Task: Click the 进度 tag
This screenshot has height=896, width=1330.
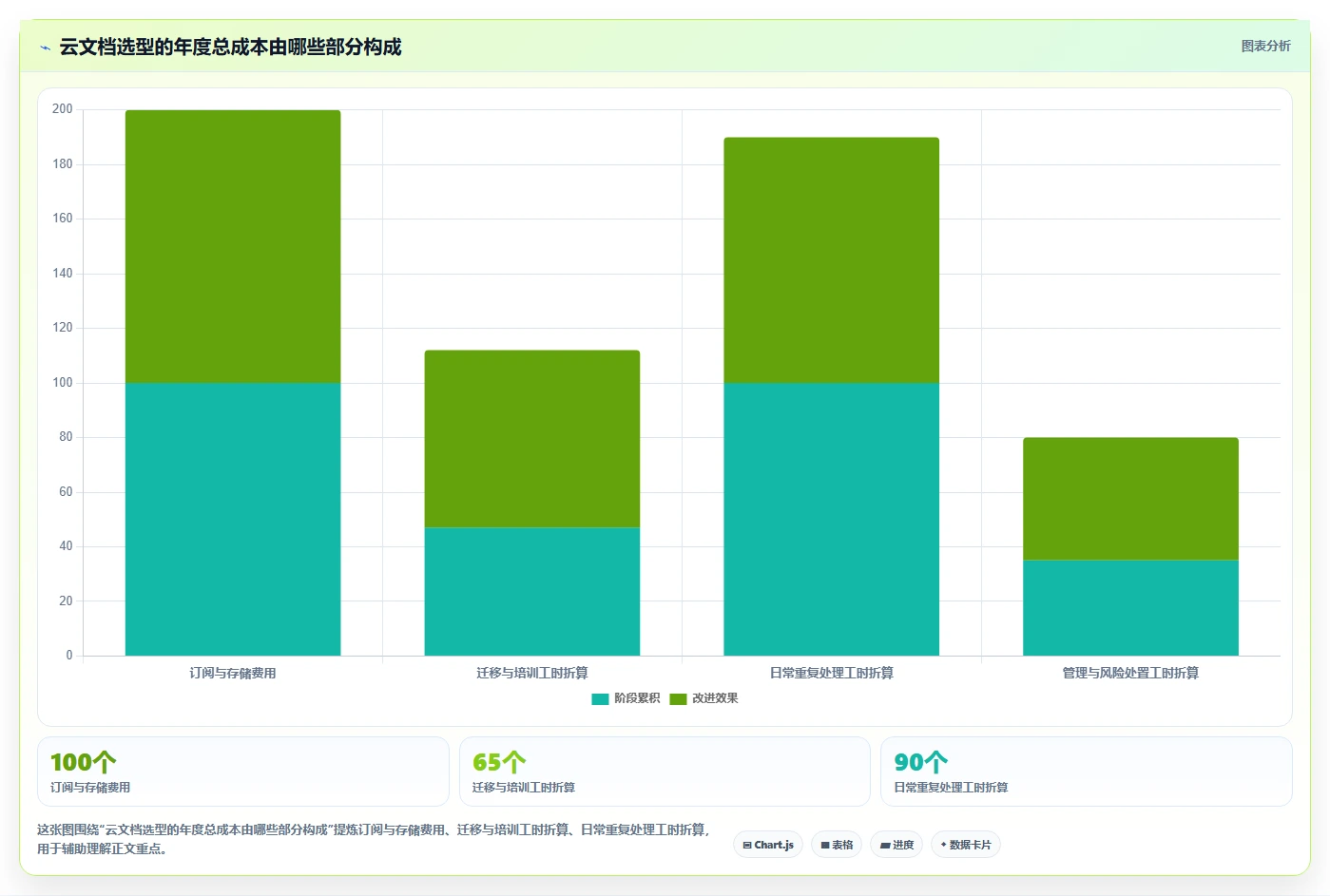Action: pos(896,845)
